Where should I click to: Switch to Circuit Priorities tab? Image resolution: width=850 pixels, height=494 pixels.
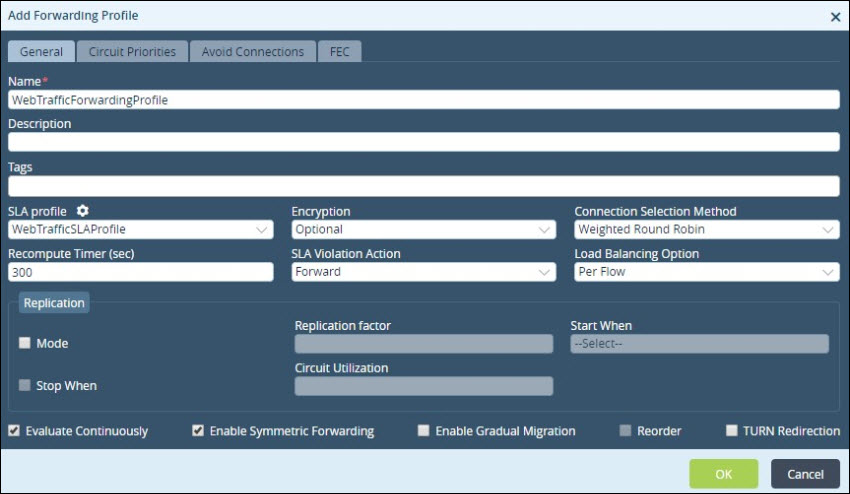point(132,52)
